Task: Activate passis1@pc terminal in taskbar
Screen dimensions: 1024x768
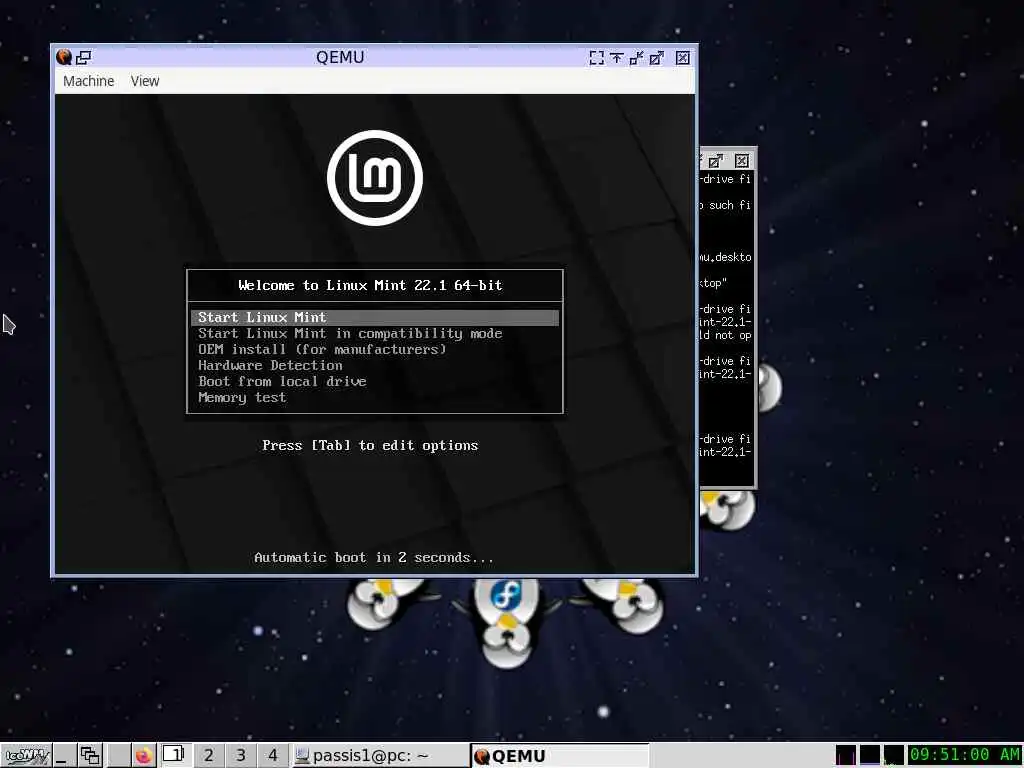Action: (x=379, y=756)
